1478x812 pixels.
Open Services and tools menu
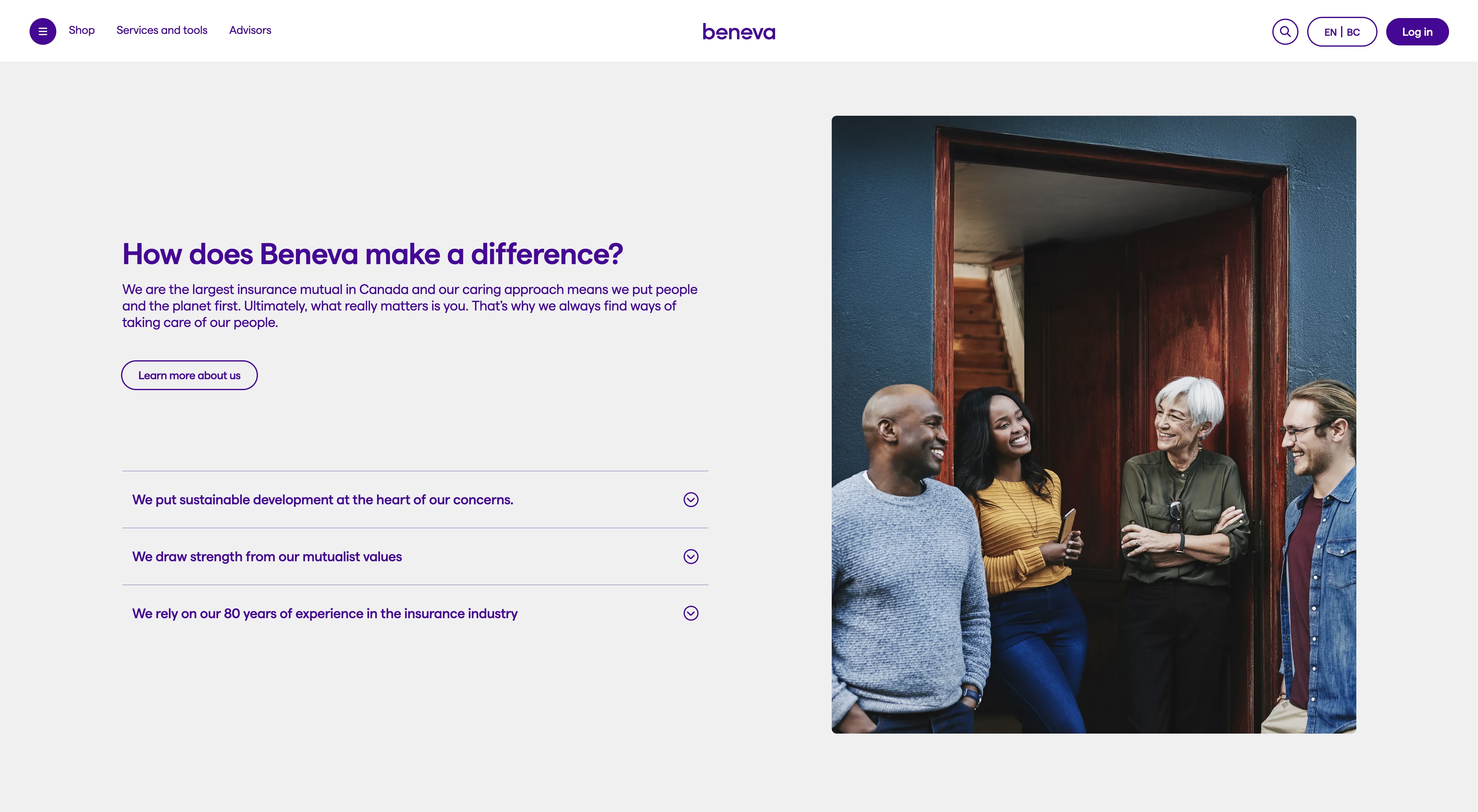162,30
